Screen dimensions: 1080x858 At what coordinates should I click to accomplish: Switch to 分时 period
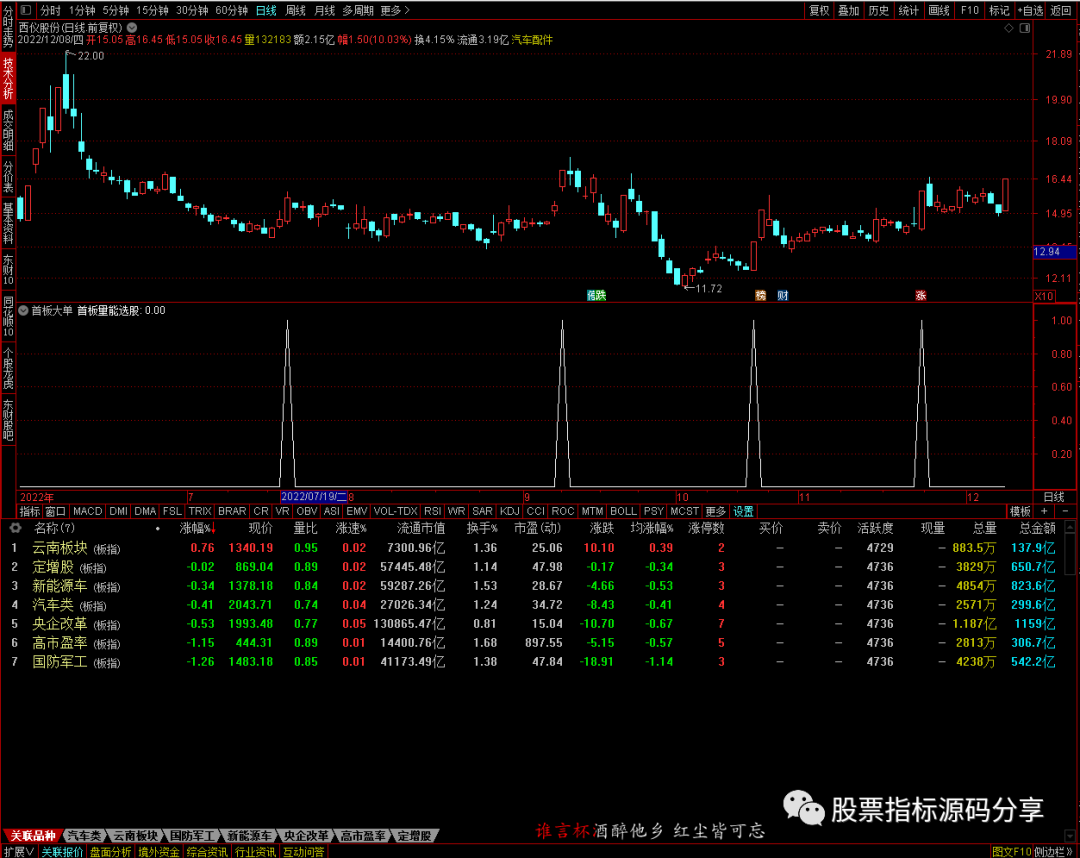click(x=50, y=10)
